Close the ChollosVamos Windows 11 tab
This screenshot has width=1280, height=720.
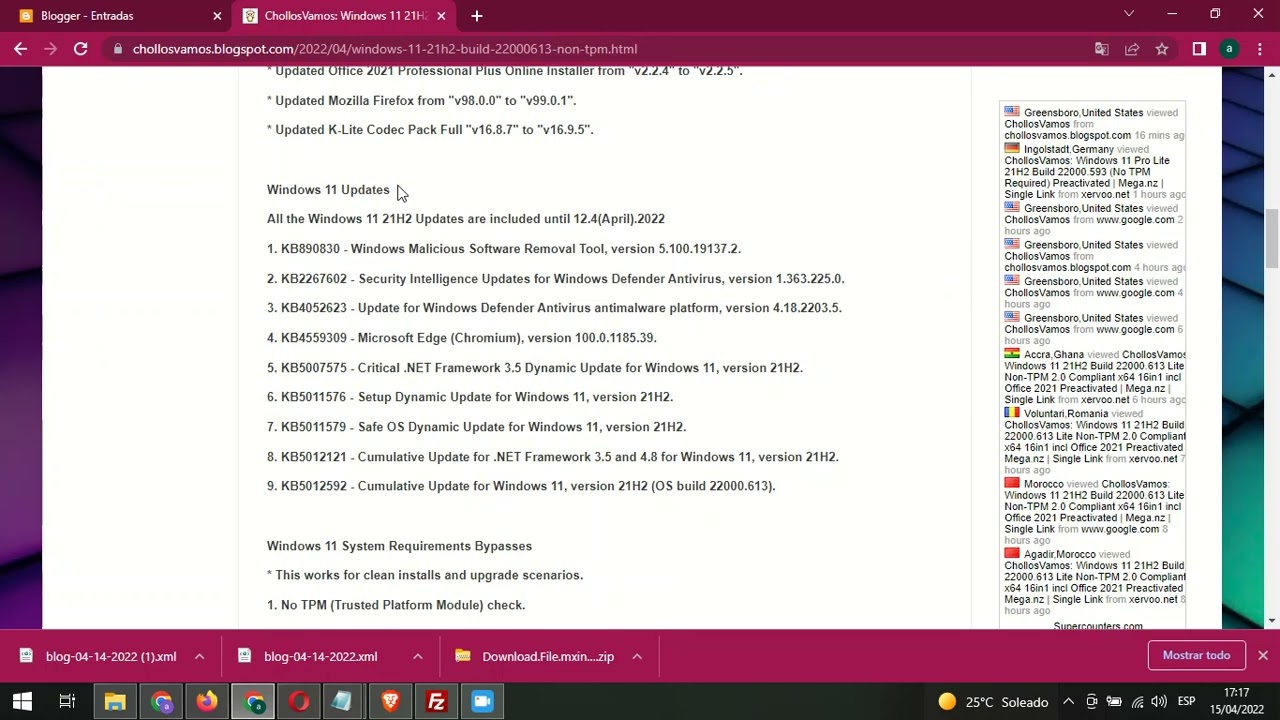click(441, 16)
